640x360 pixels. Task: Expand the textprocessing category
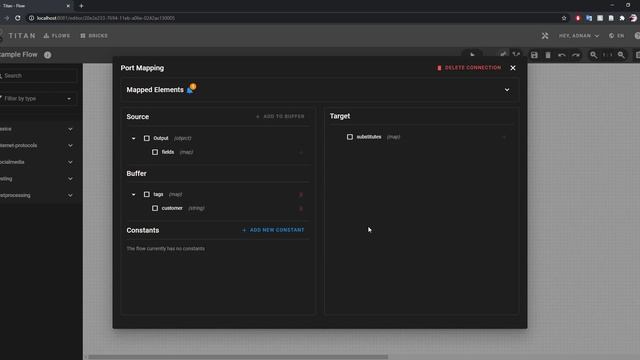(x=37, y=196)
